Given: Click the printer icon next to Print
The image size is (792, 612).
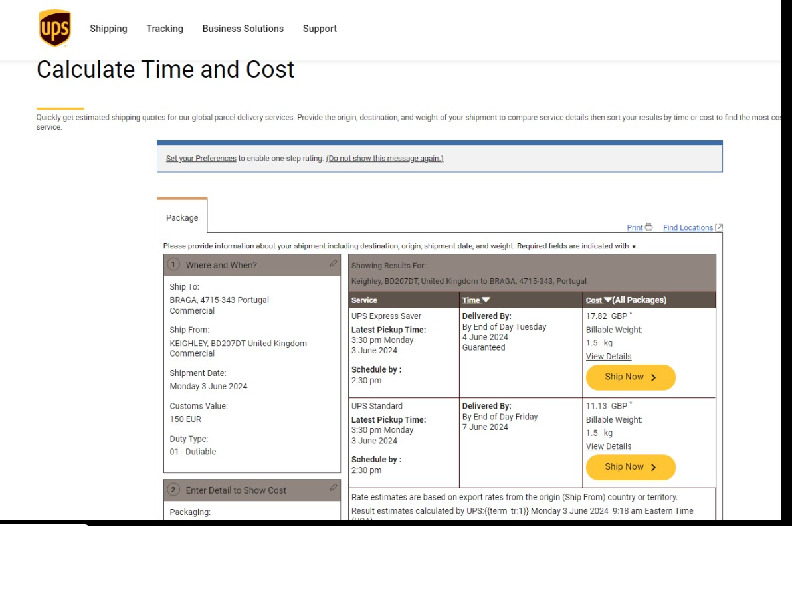Looking at the screenshot, I should click(648, 227).
